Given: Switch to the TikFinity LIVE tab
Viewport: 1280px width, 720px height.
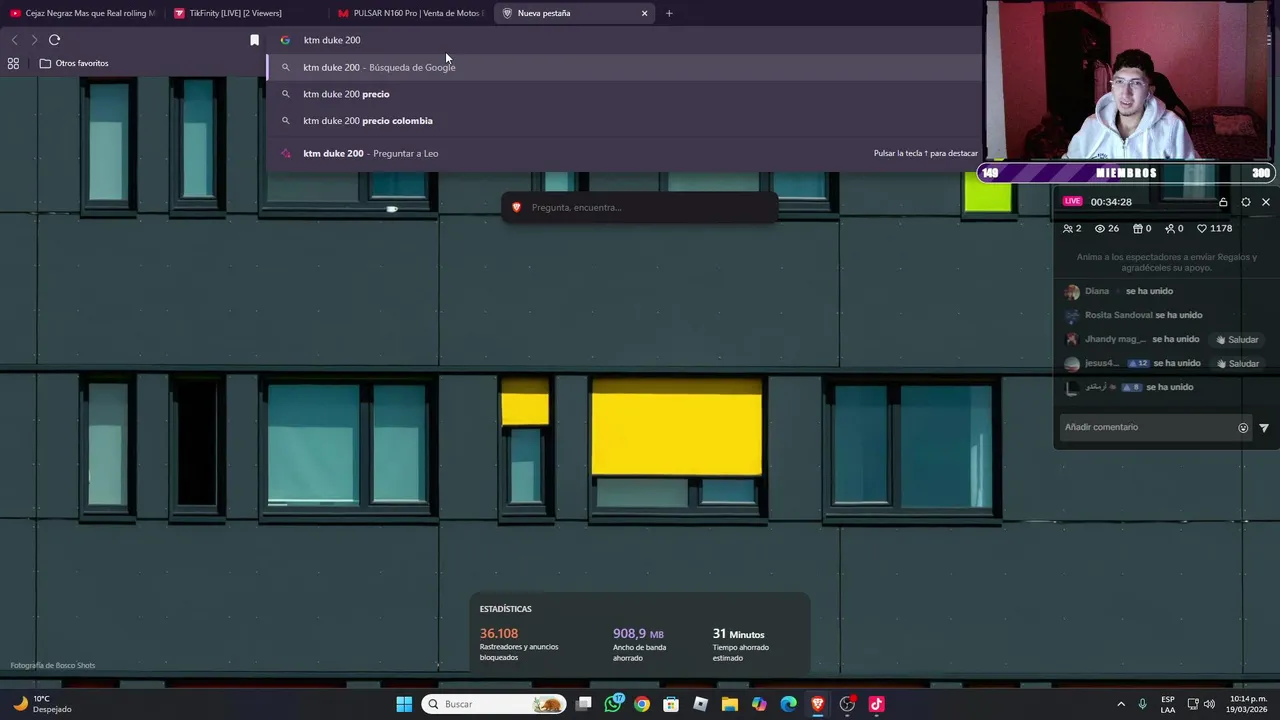Looking at the screenshot, I should pos(245,13).
